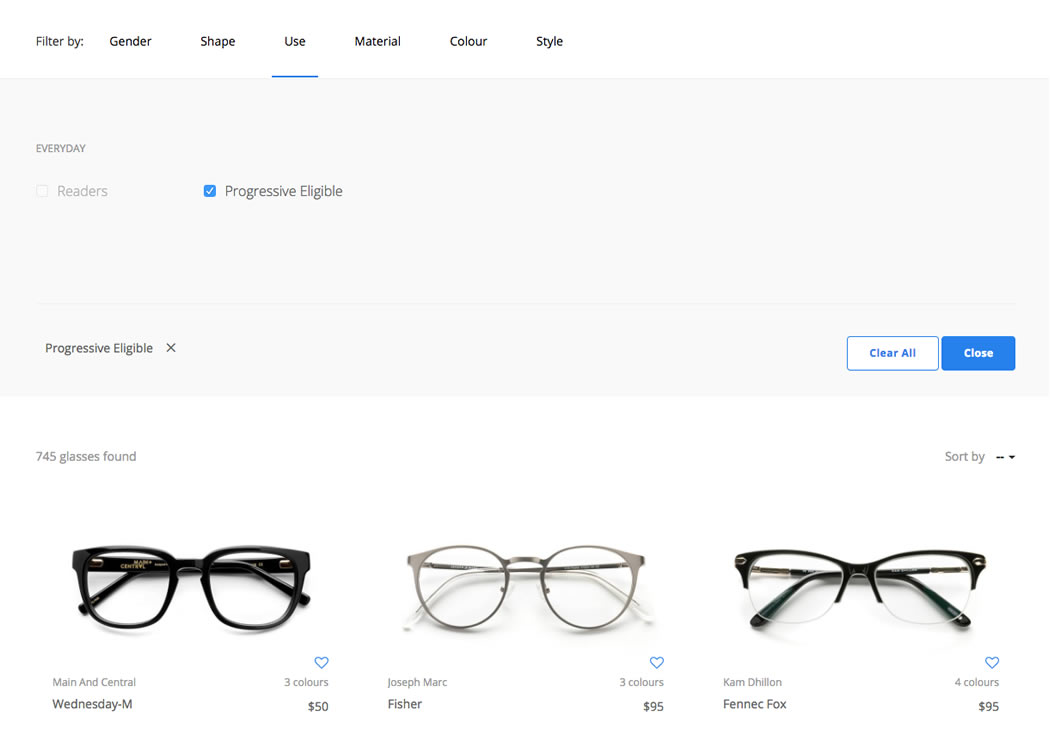Remove the Progressive Eligible filter chip
Image resolution: width=1050 pixels, height=750 pixels.
(170, 347)
